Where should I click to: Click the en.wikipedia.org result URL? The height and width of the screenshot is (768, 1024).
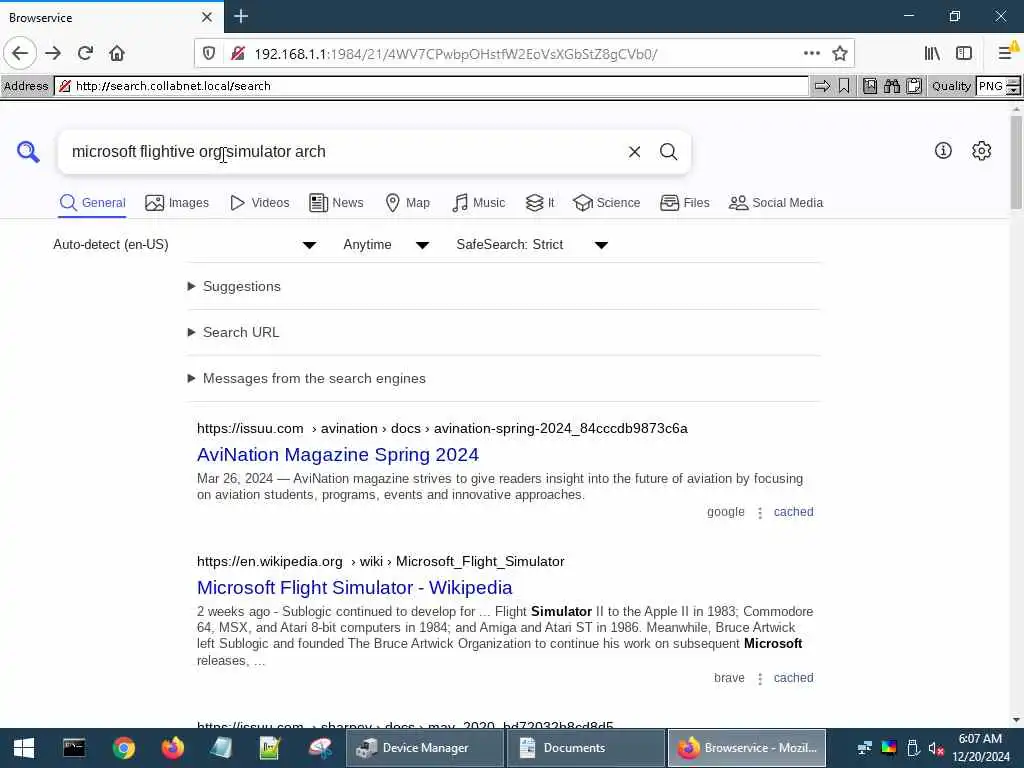pos(381,562)
